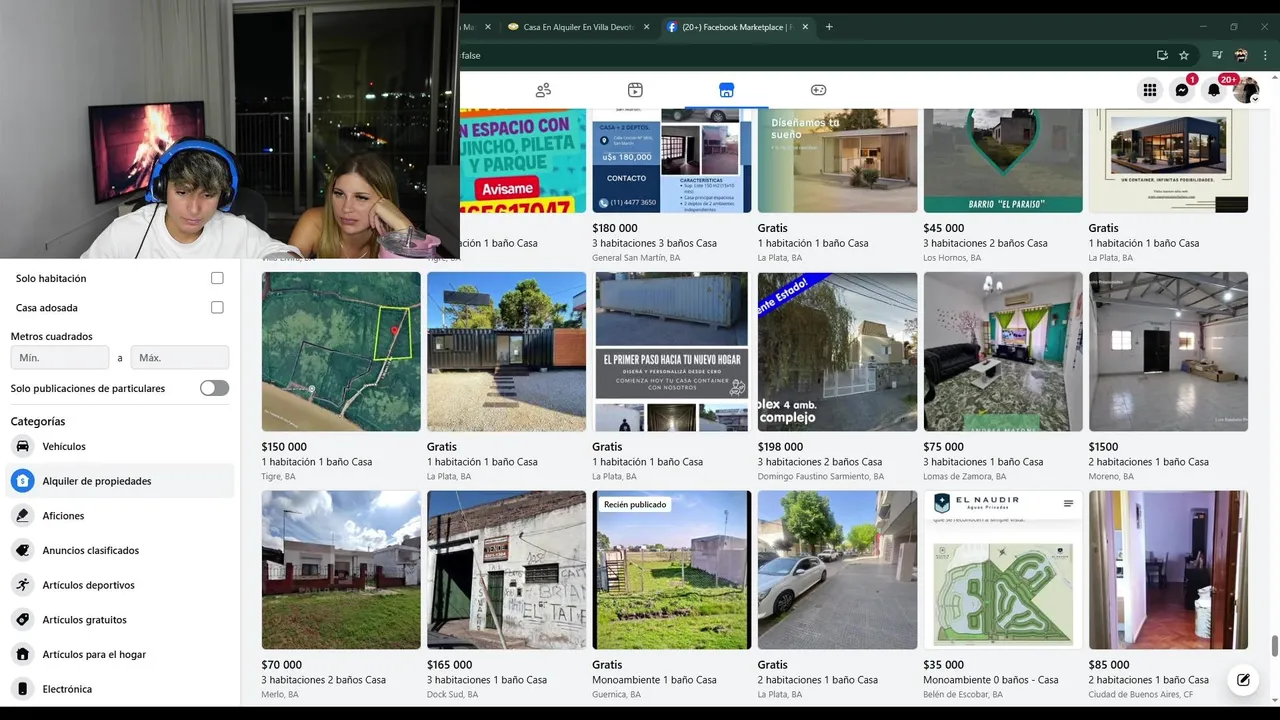The width and height of the screenshot is (1280, 720).
Task: Click the install app icon in address bar
Action: (x=1162, y=56)
